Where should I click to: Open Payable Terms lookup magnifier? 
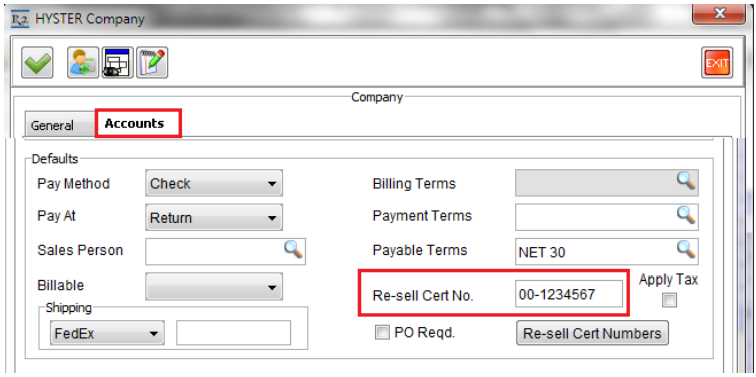(686, 249)
